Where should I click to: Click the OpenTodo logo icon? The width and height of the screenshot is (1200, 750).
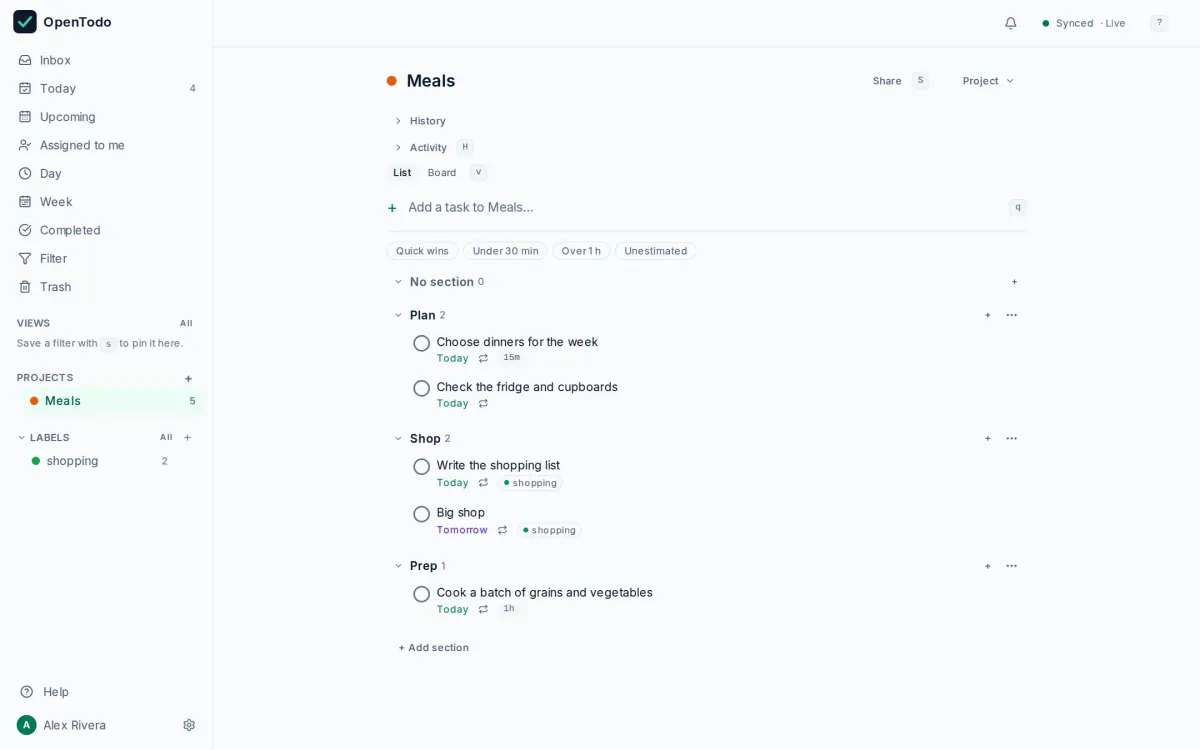tap(25, 22)
